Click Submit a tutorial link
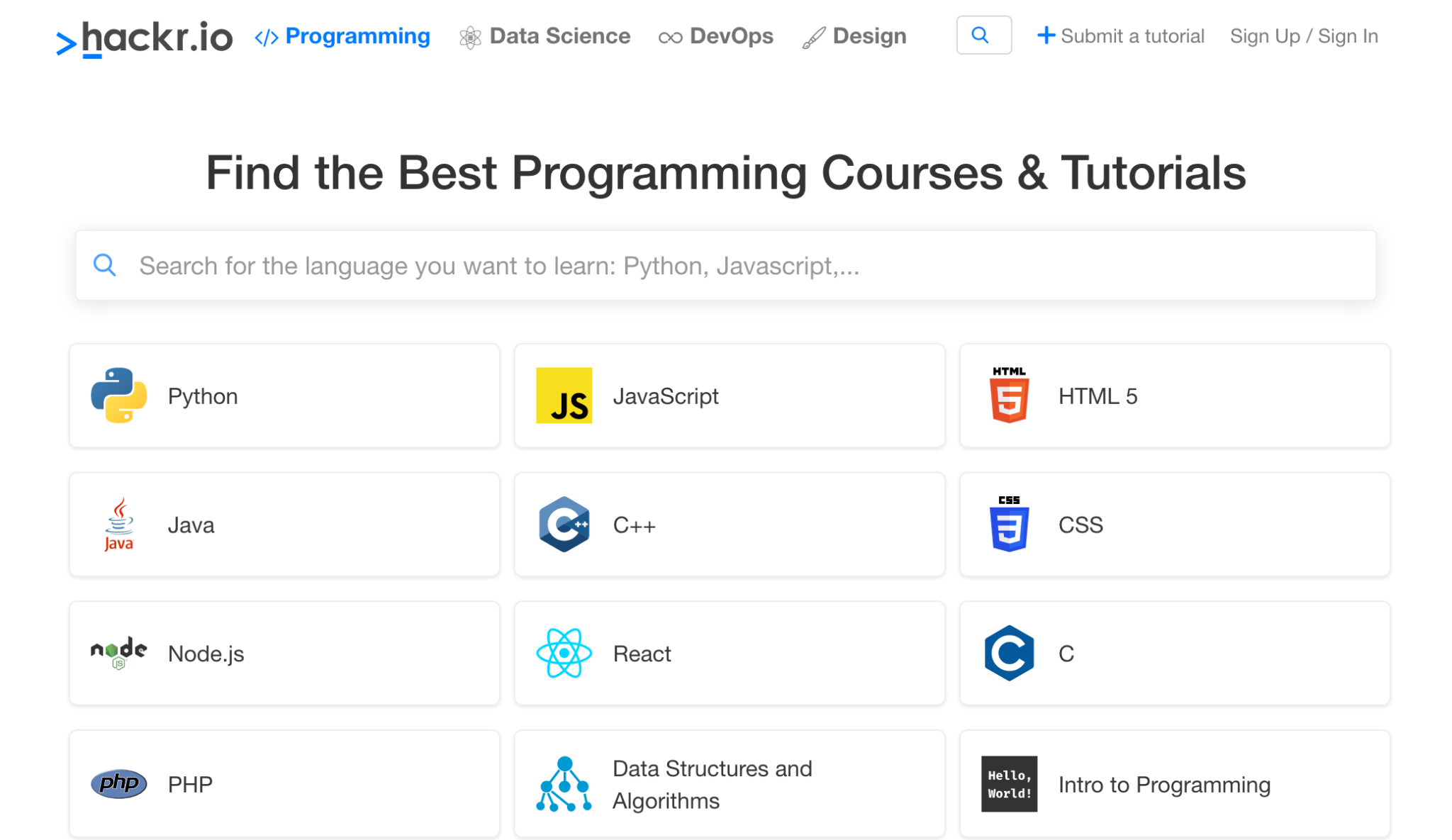The width and height of the screenshot is (1452, 840). click(x=1121, y=36)
